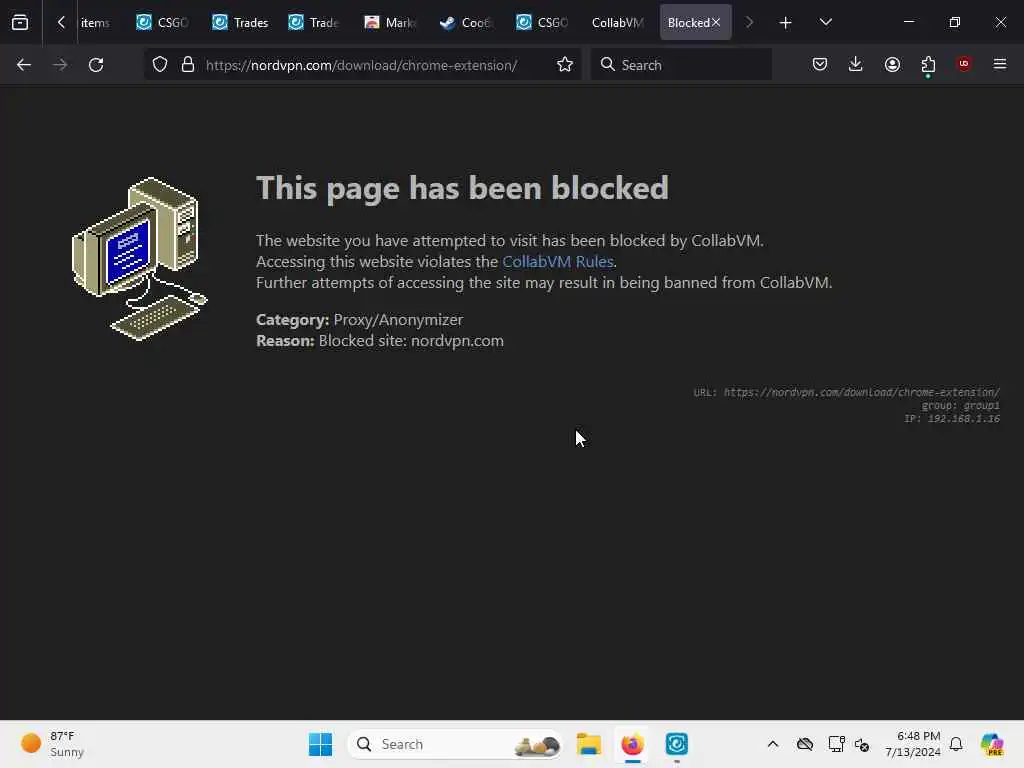Save page to Pocket
Viewport: 1024px width, 768px height.
point(820,65)
